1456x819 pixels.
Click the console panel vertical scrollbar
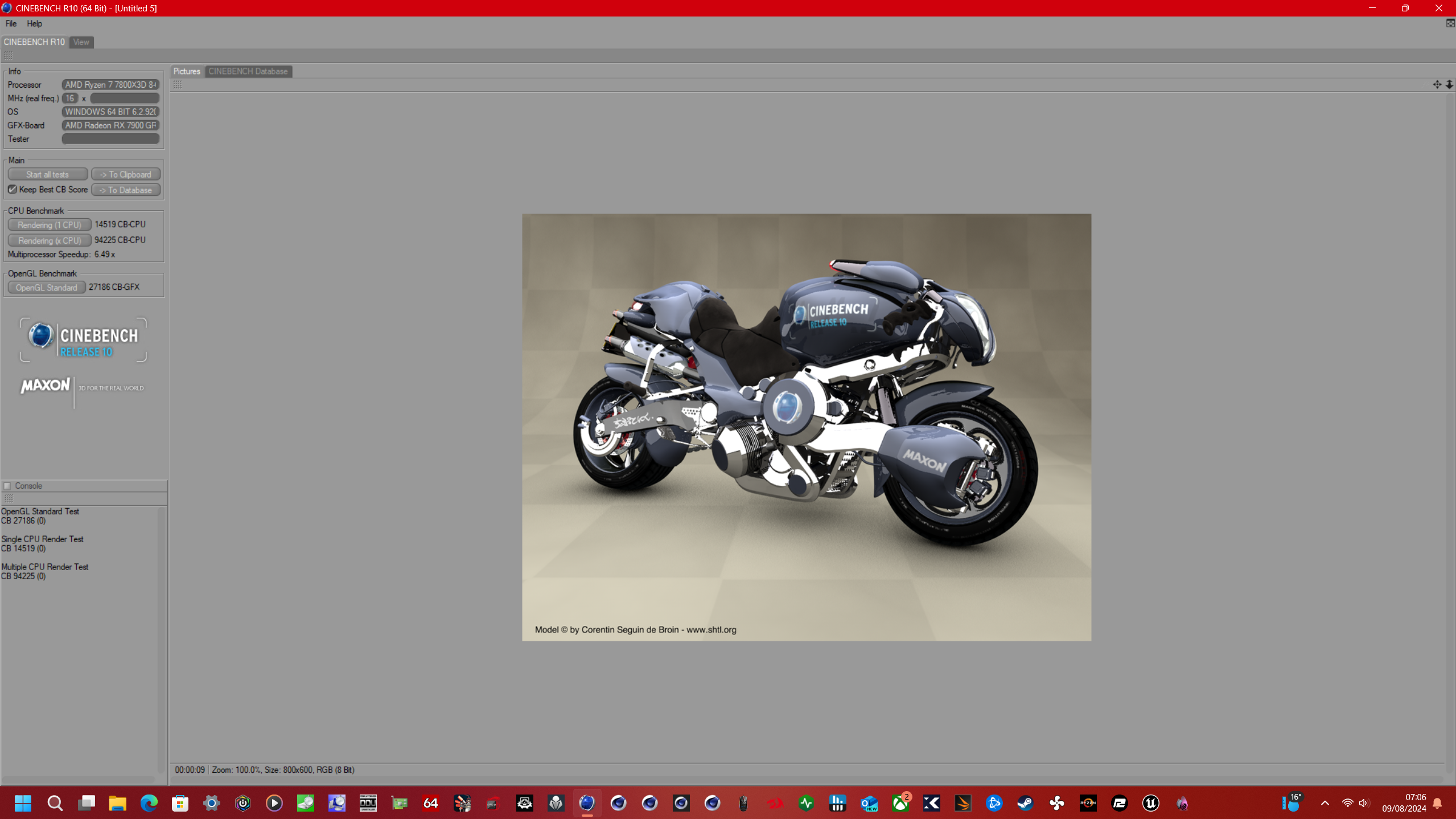[x=162, y=639]
